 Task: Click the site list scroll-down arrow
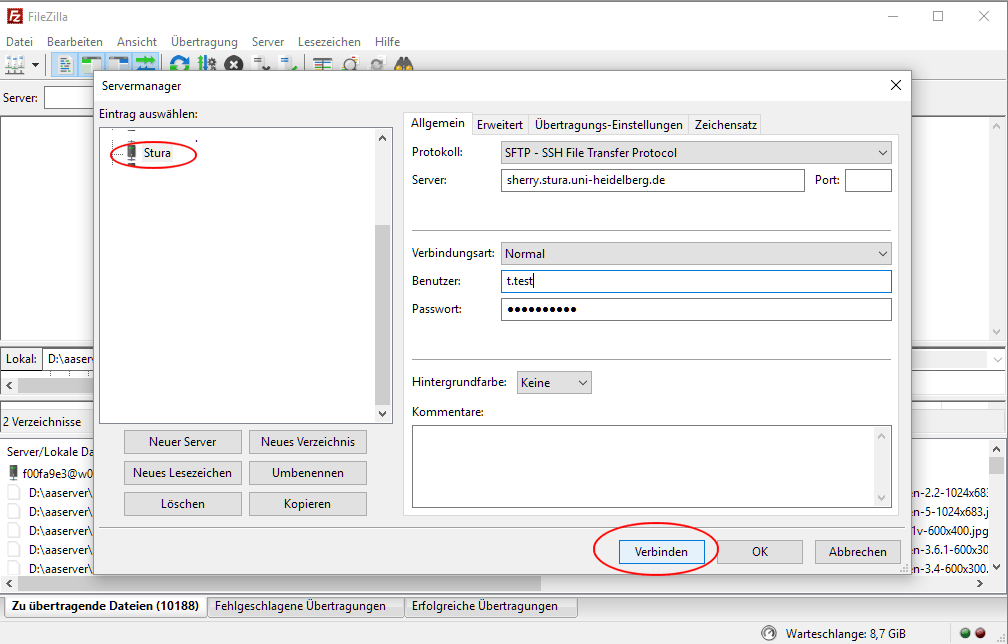click(382, 413)
